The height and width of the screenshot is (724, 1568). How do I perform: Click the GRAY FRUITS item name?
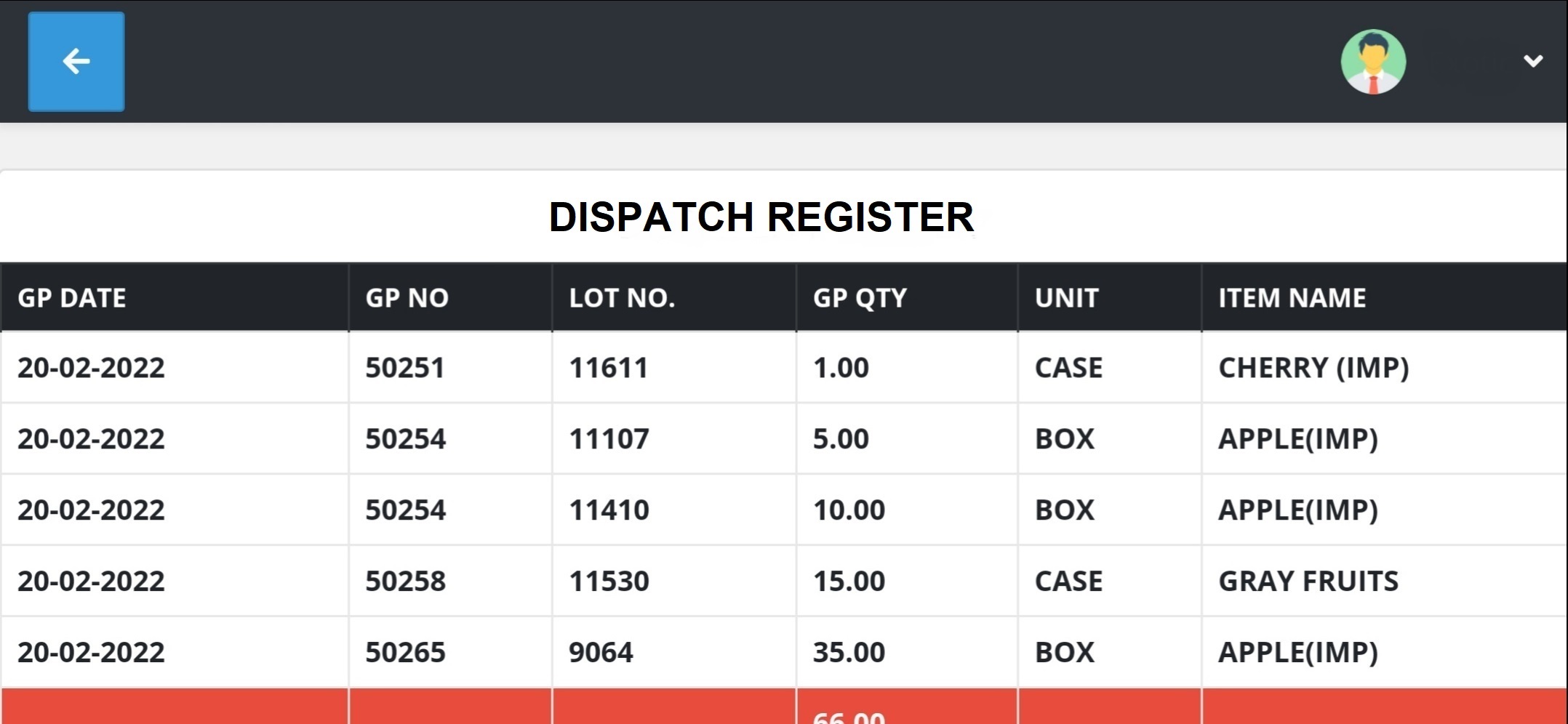[x=1308, y=582]
